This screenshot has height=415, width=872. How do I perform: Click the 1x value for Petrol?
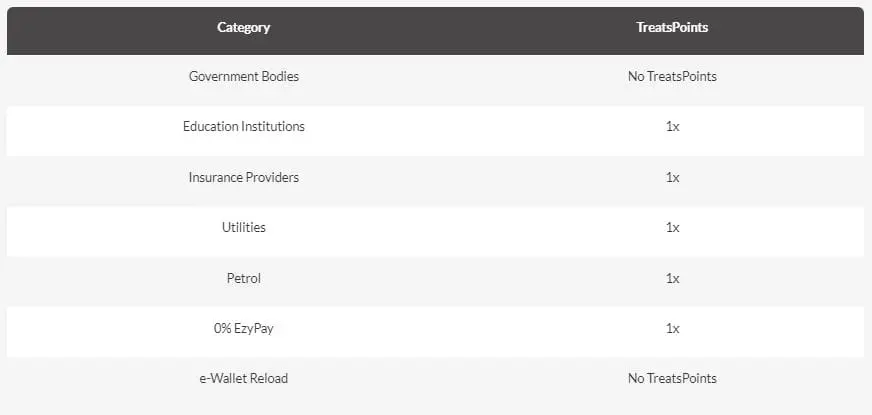672,278
